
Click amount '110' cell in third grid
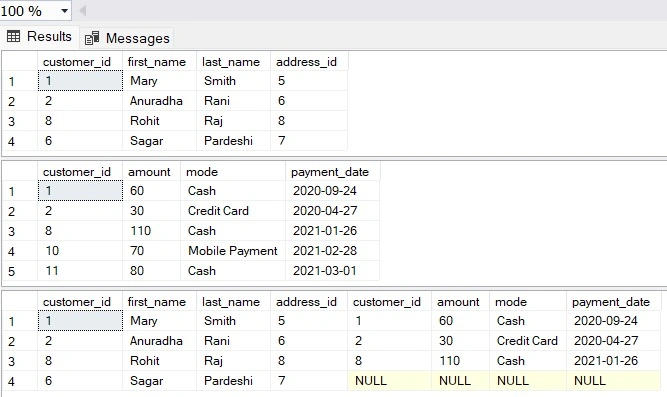pyautogui.click(x=460, y=361)
